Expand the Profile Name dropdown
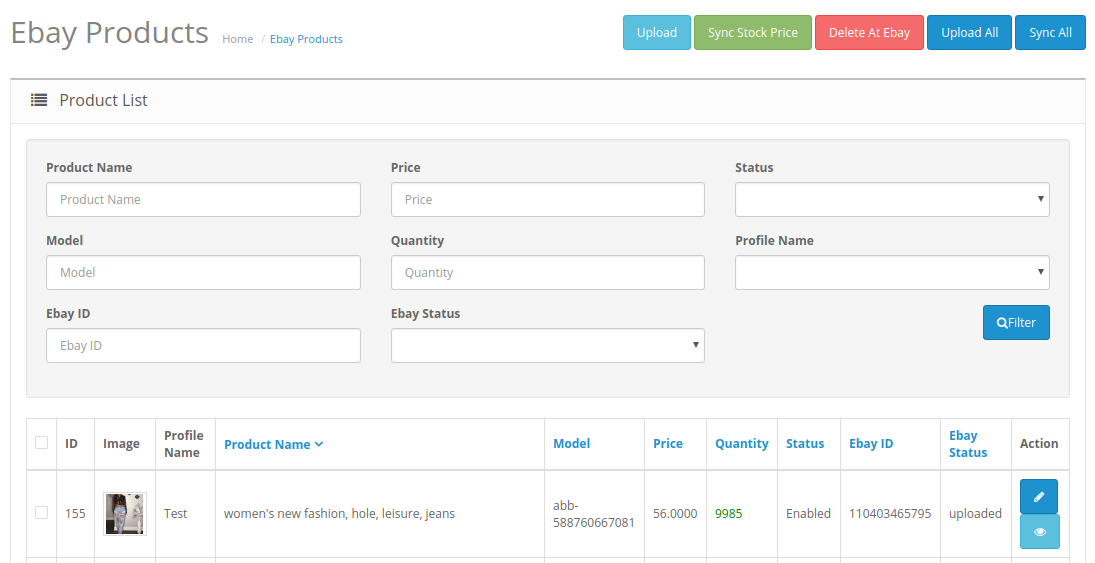 click(x=891, y=272)
